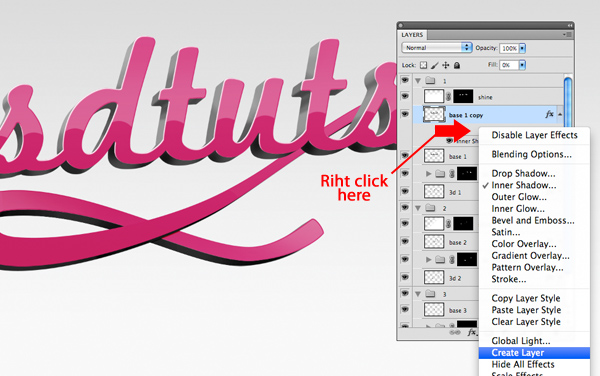The height and width of the screenshot is (376, 600).
Task: Select Inner Shadow checked menu item
Action: [534, 185]
